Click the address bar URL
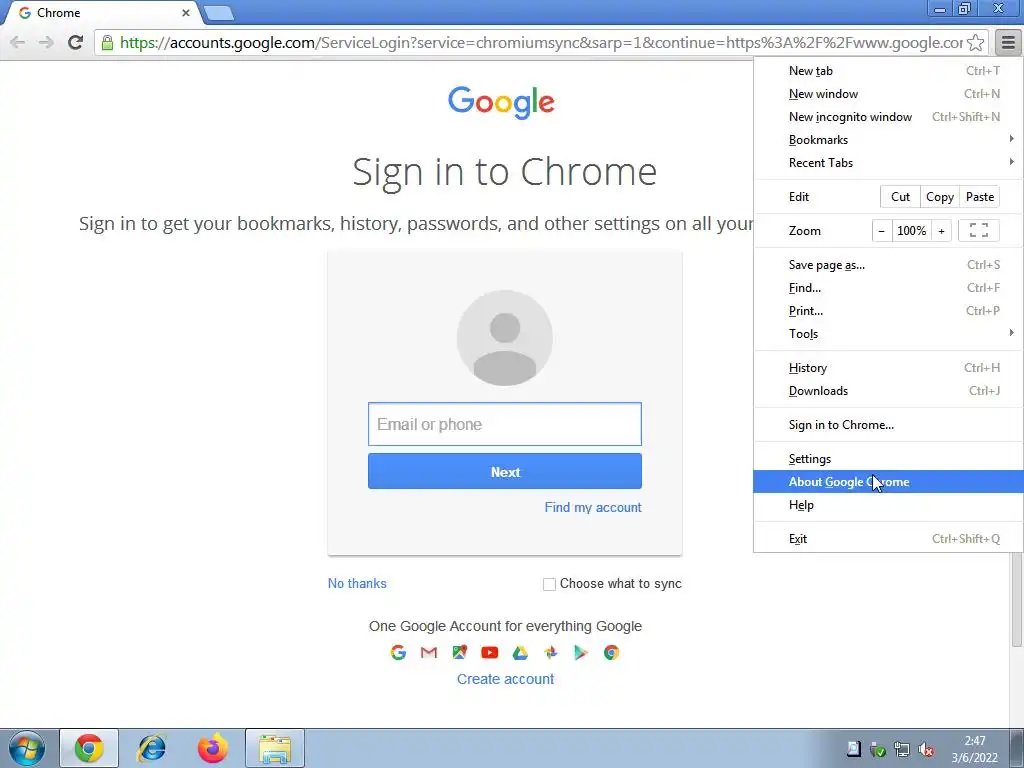Image resolution: width=1024 pixels, height=768 pixels. [541, 43]
